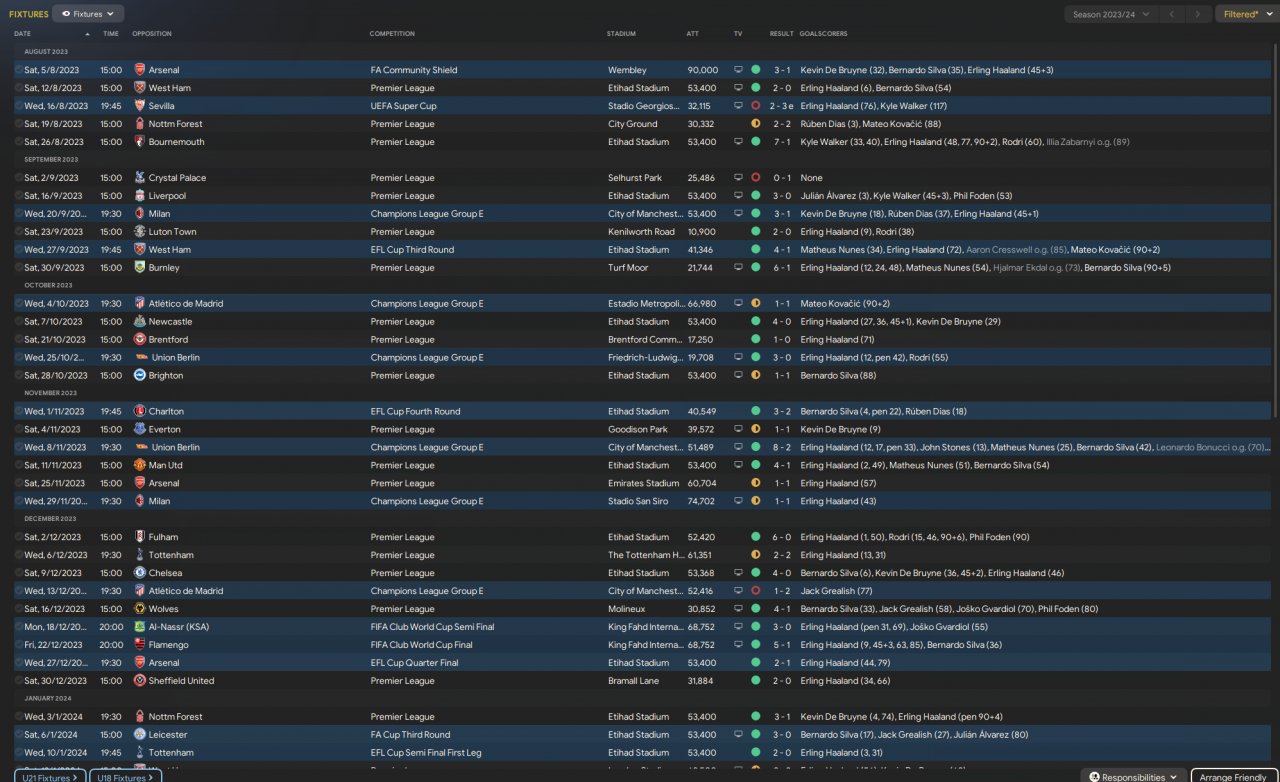Click the Selhurst Park stadium name

635,178
